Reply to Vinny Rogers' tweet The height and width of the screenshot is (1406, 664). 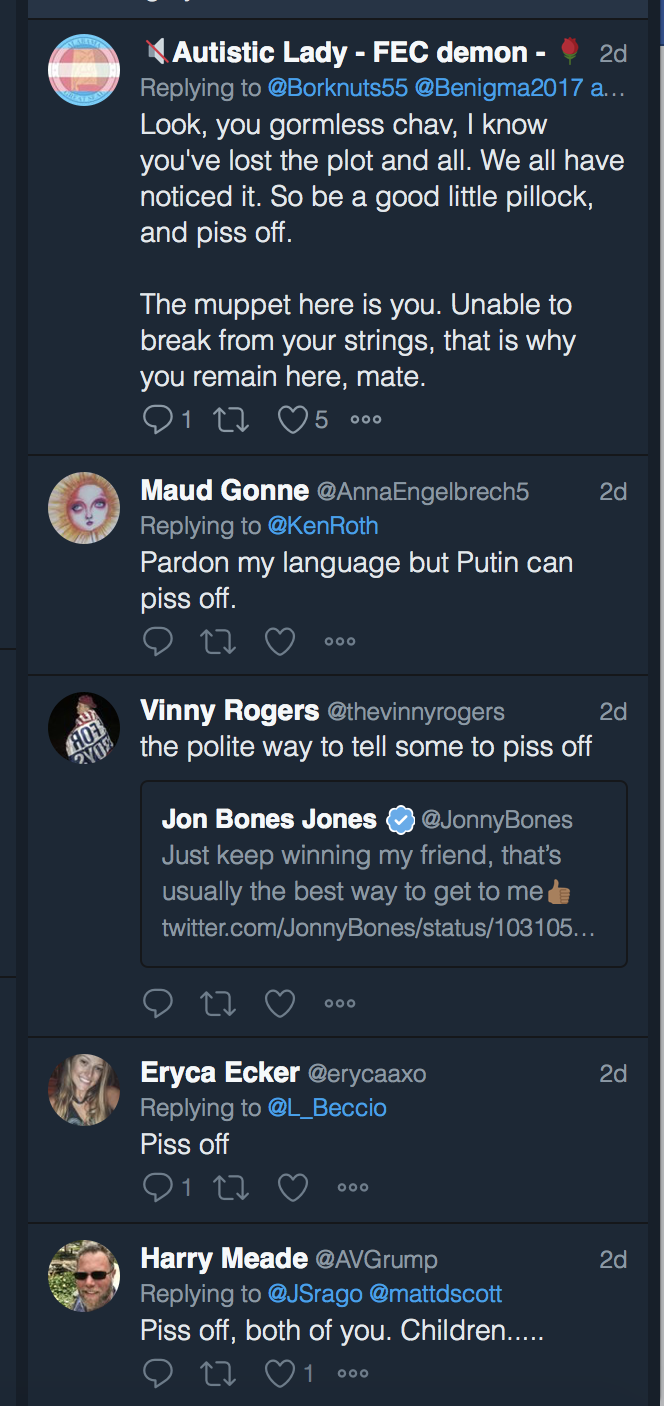158,1003
